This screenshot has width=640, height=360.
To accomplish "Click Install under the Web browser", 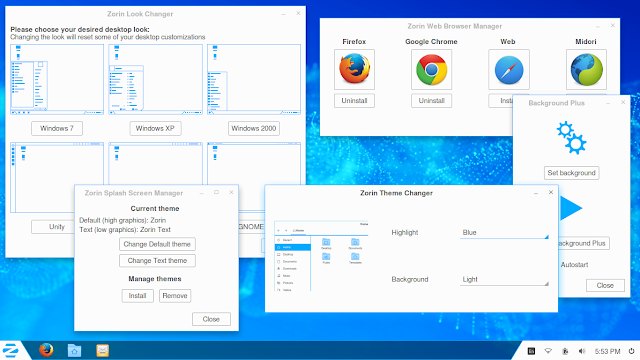I will 501,101.
